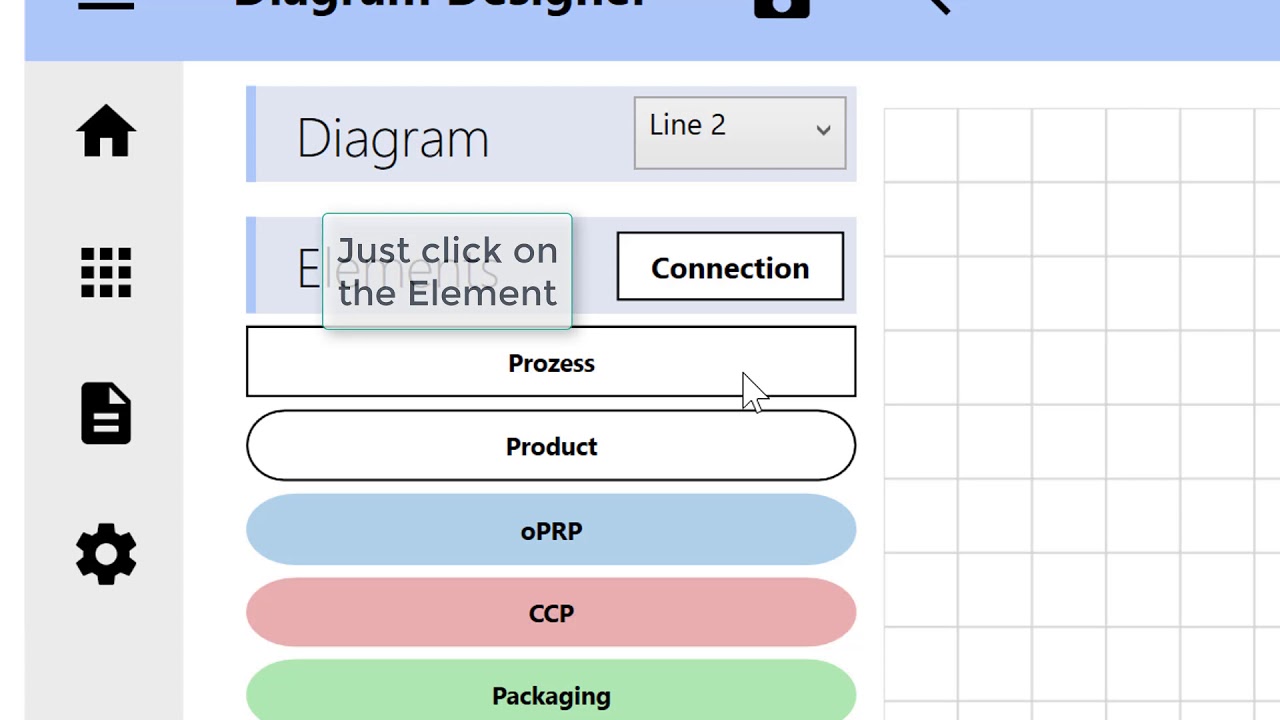Click the dropdown arrow next to Line 2

pos(823,130)
